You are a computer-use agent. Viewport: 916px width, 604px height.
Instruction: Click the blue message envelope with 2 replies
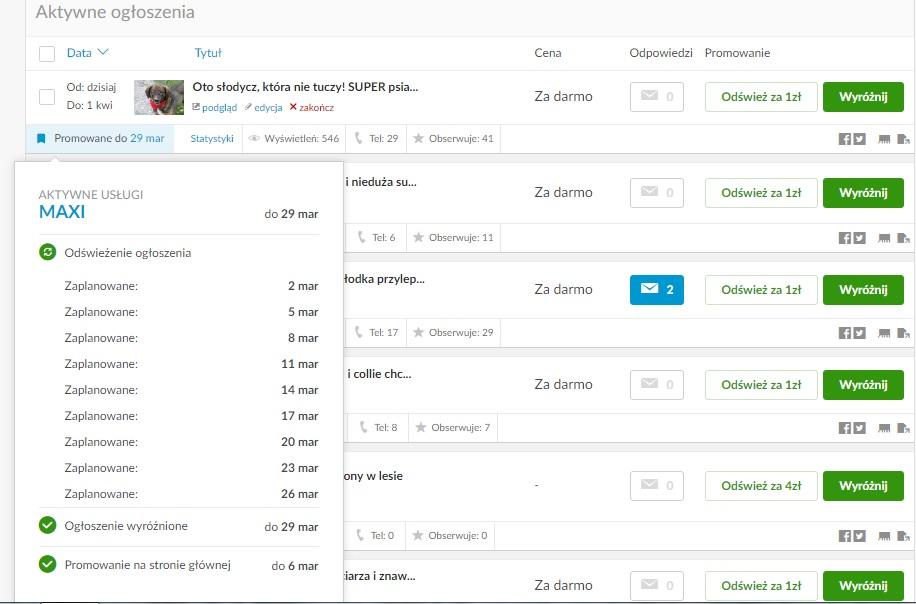657,290
